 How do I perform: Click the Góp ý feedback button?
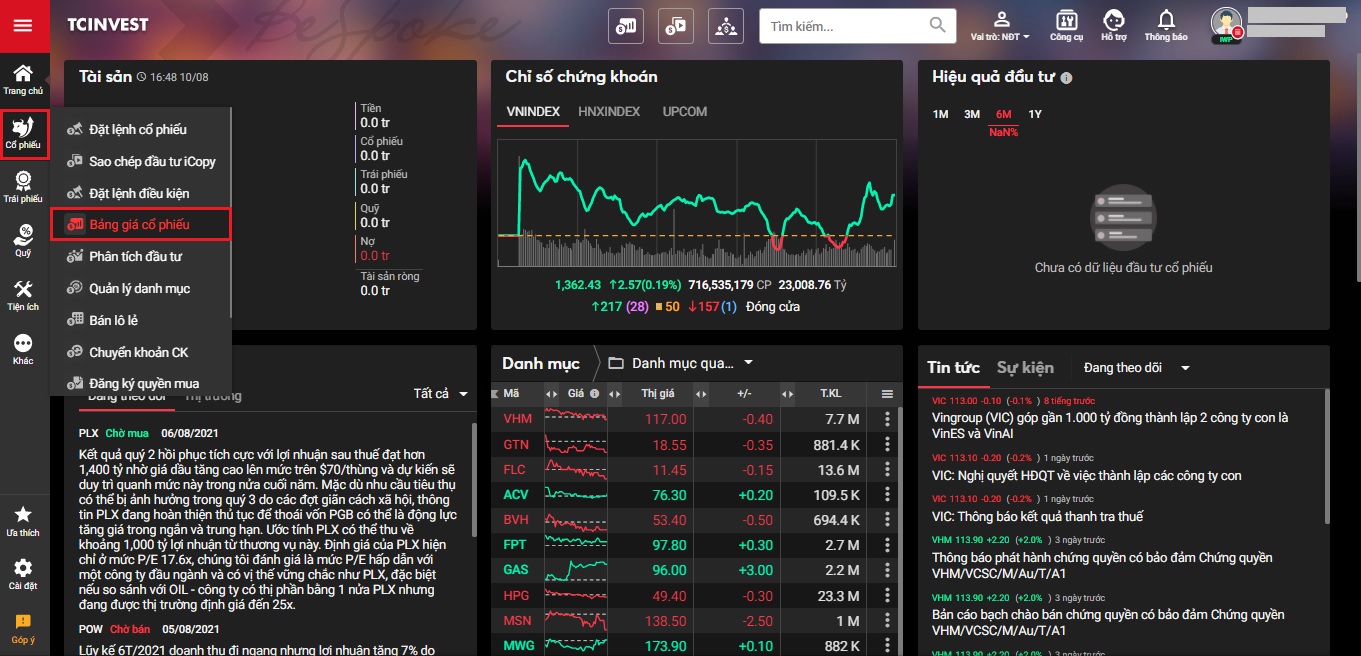23,627
